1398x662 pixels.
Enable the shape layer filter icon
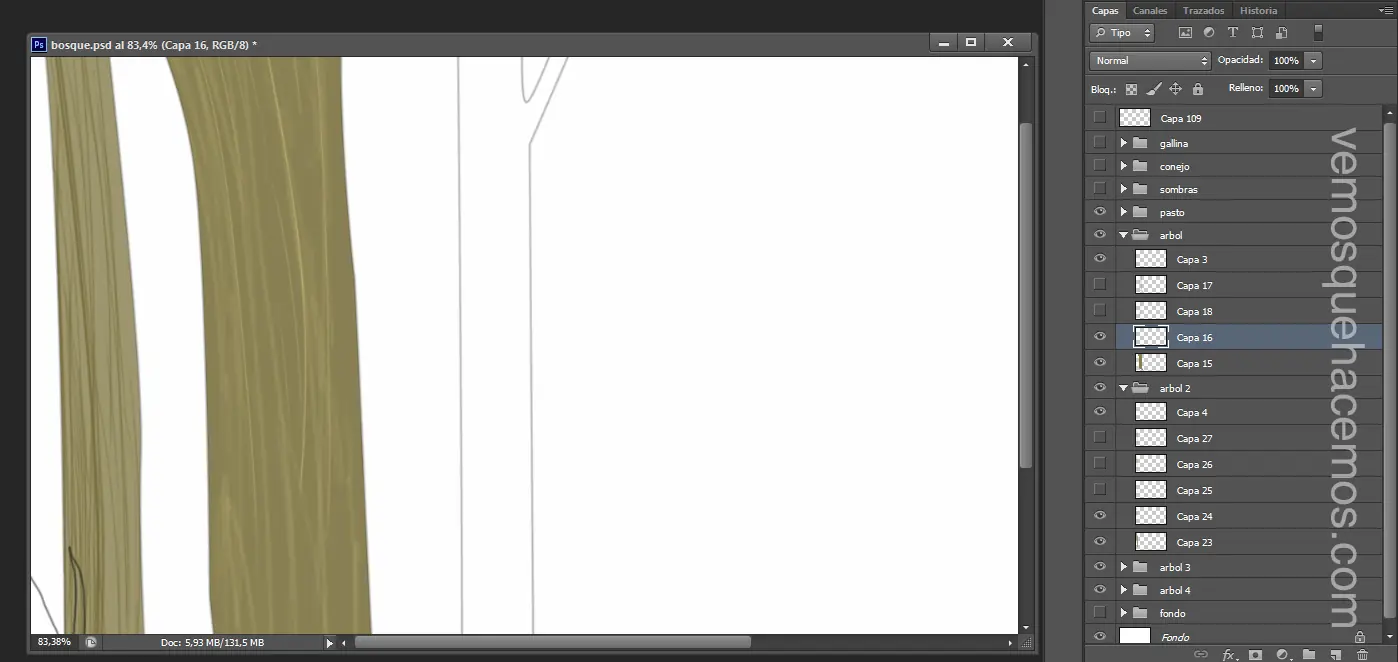pyautogui.click(x=1257, y=33)
